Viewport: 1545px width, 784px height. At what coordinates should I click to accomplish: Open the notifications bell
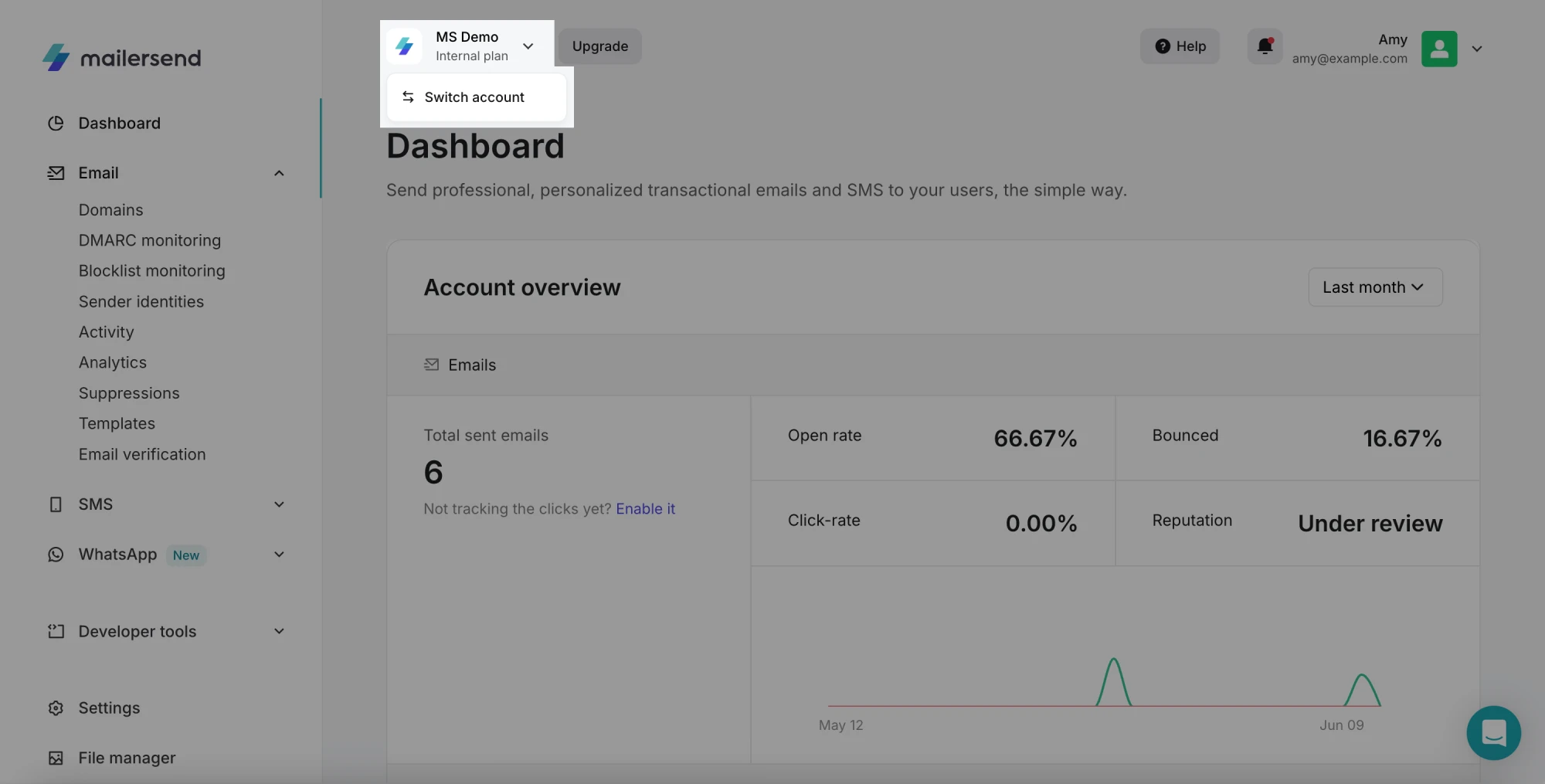[x=1265, y=46]
